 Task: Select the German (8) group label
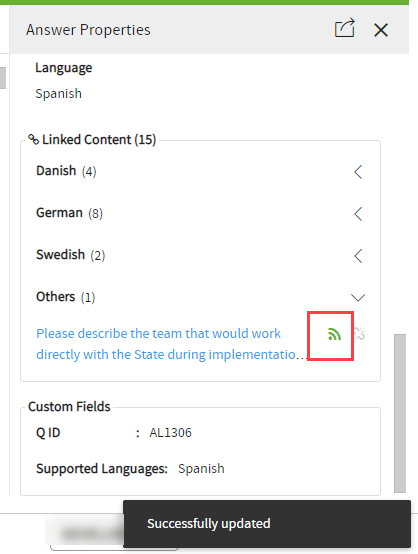coord(69,213)
